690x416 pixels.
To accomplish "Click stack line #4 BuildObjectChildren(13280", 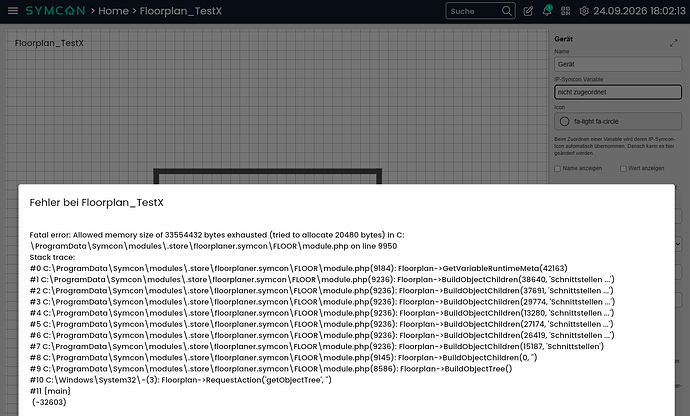I will (x=322, y=313).
